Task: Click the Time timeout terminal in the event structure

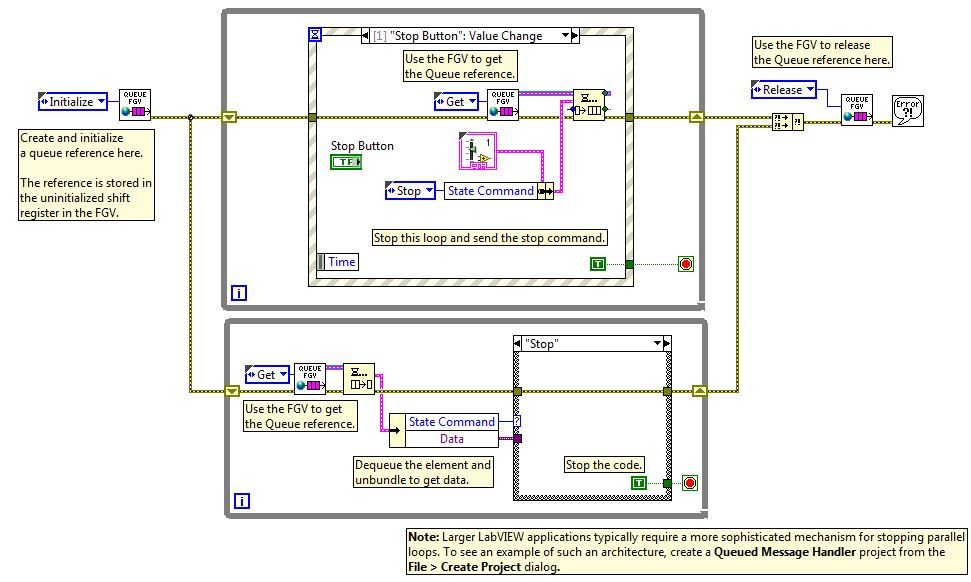Action: coord(340,261)
